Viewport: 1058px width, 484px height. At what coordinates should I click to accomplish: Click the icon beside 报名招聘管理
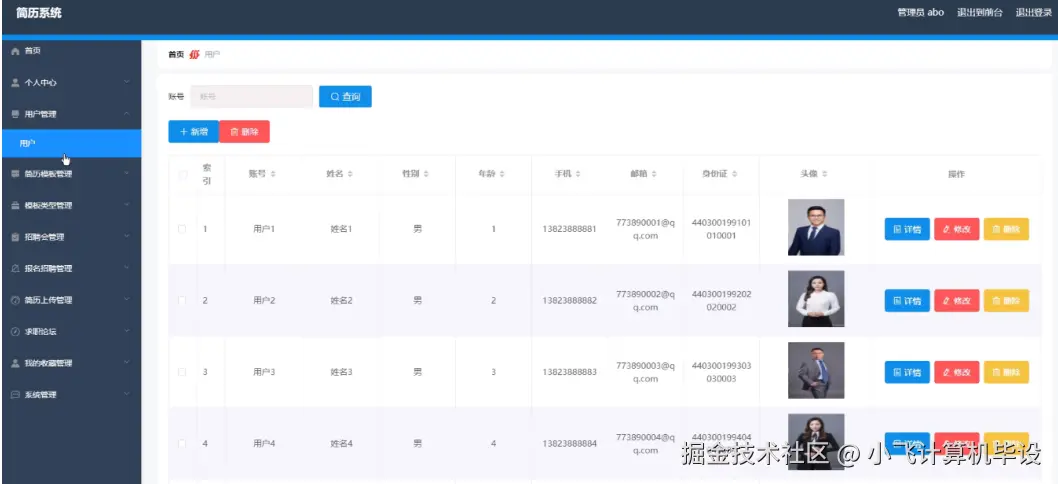pyautogui.click(x=16, y=269)
